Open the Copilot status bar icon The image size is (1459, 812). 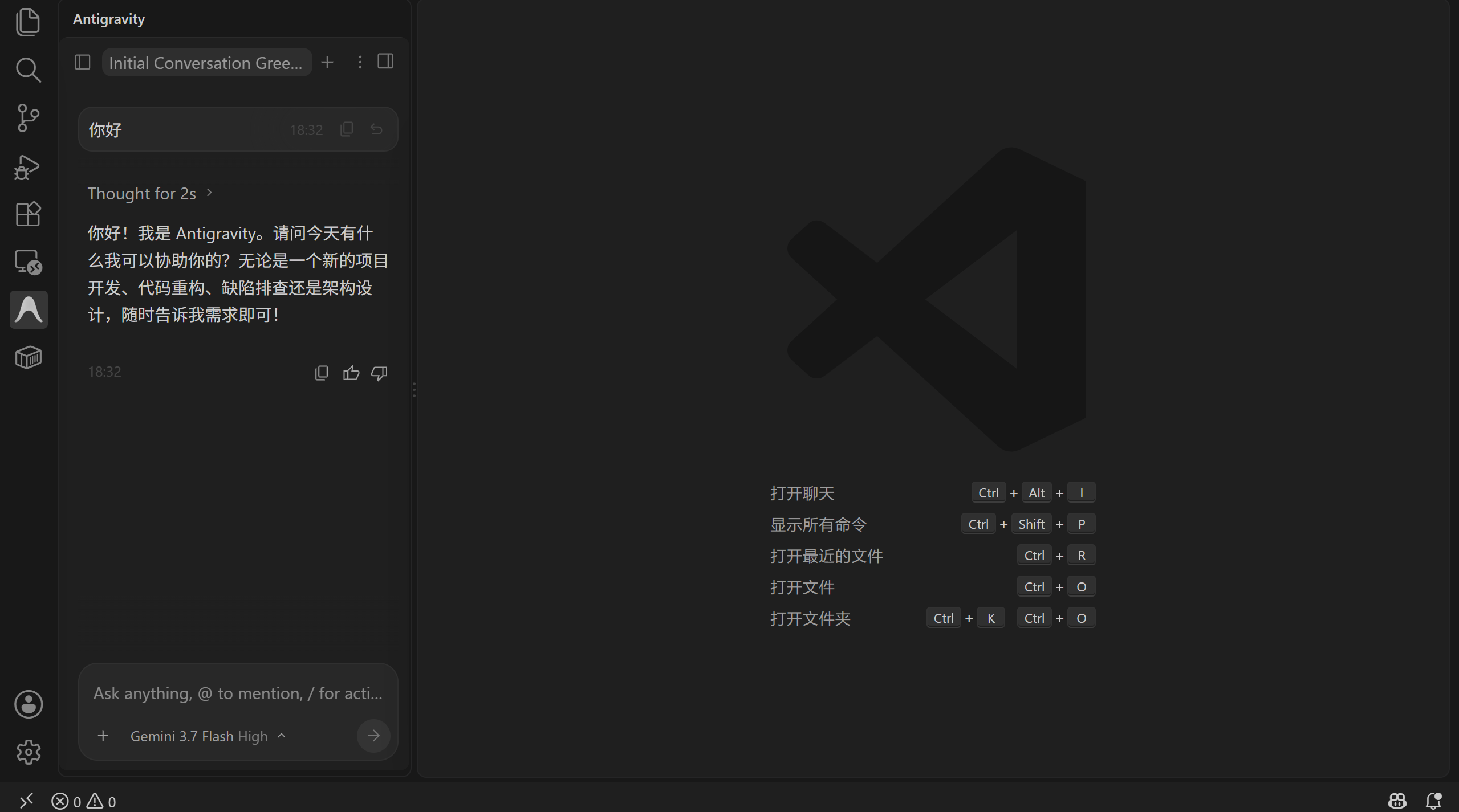click(1397, 801)
